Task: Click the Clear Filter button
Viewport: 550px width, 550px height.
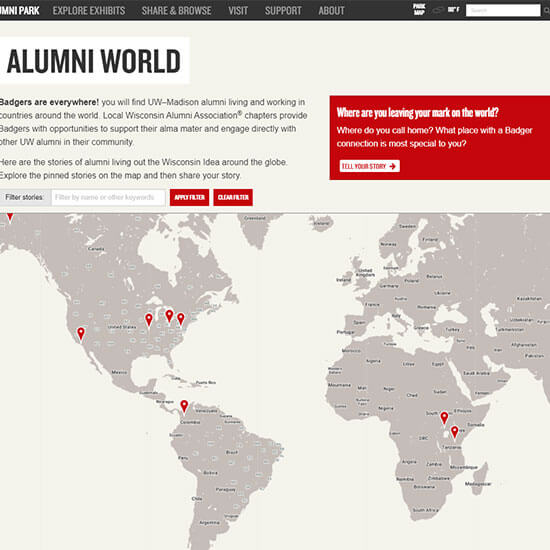Action: 233,197
